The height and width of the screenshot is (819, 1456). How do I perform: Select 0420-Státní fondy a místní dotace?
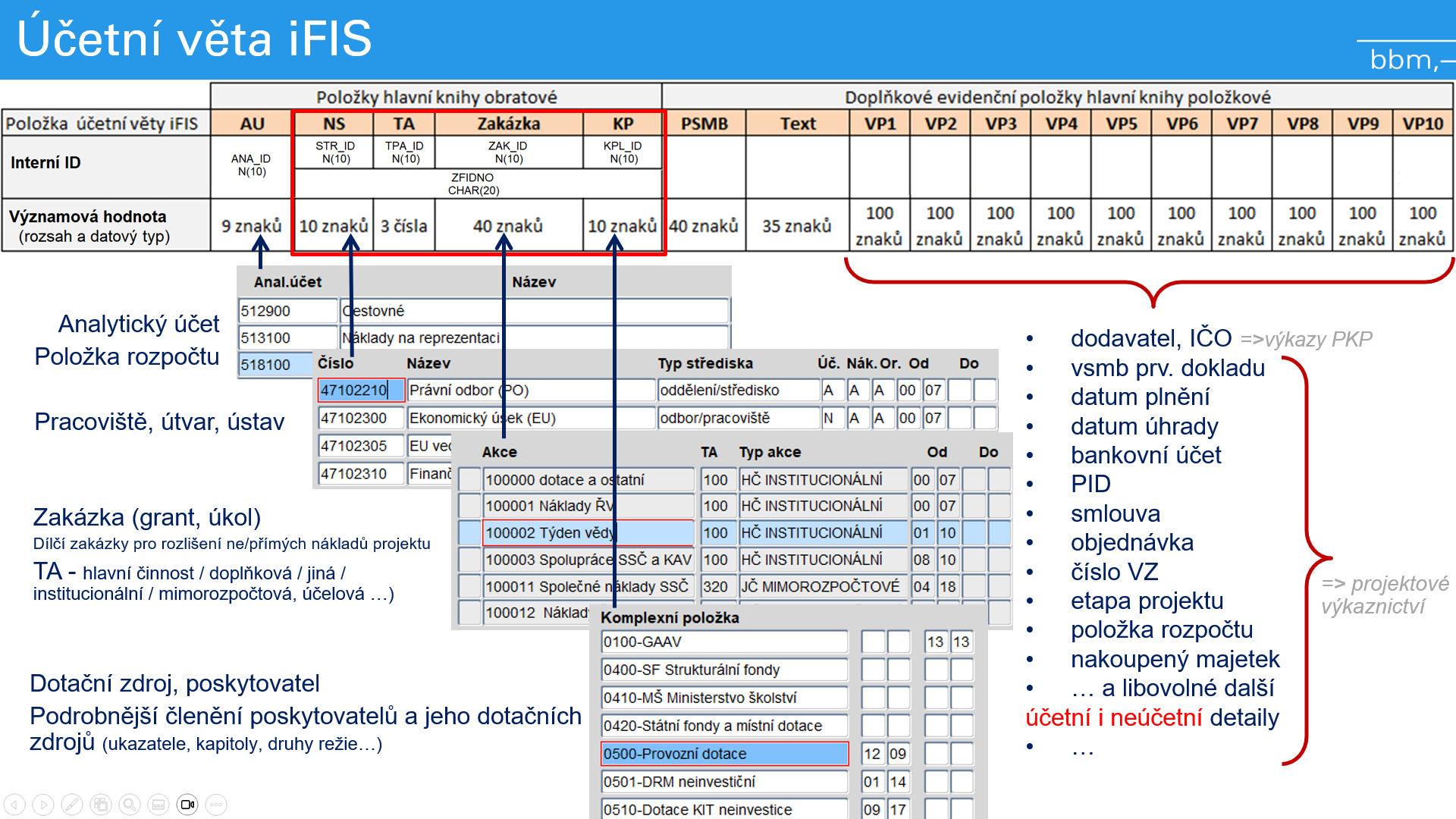pyautogui.click(x=725, y=726)
